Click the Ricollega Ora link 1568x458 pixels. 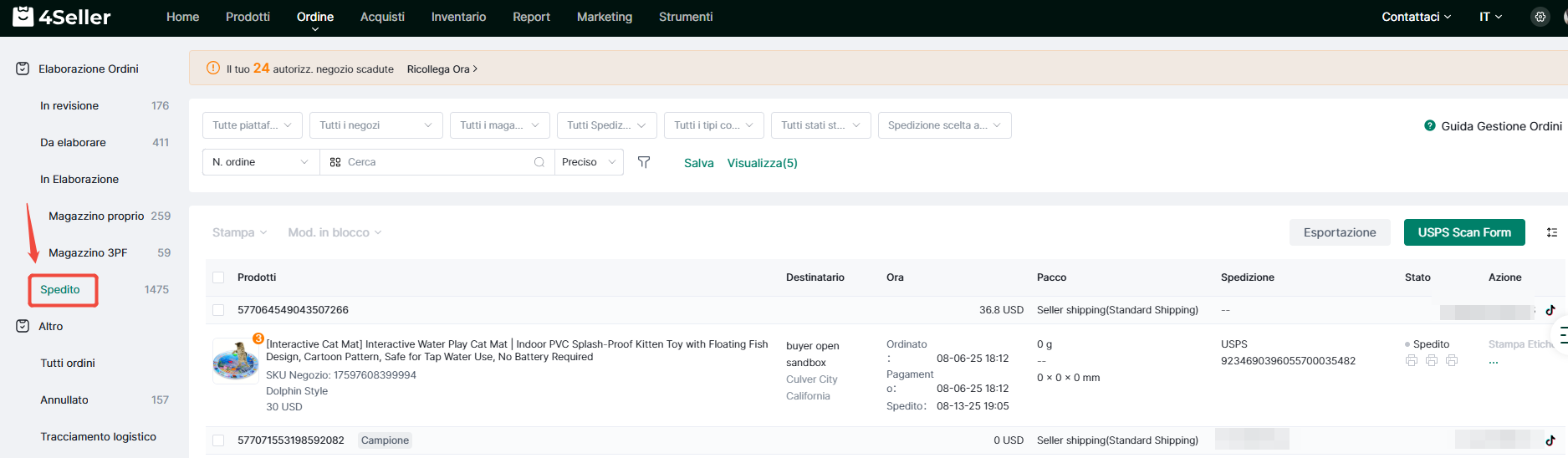pos(442,69)
